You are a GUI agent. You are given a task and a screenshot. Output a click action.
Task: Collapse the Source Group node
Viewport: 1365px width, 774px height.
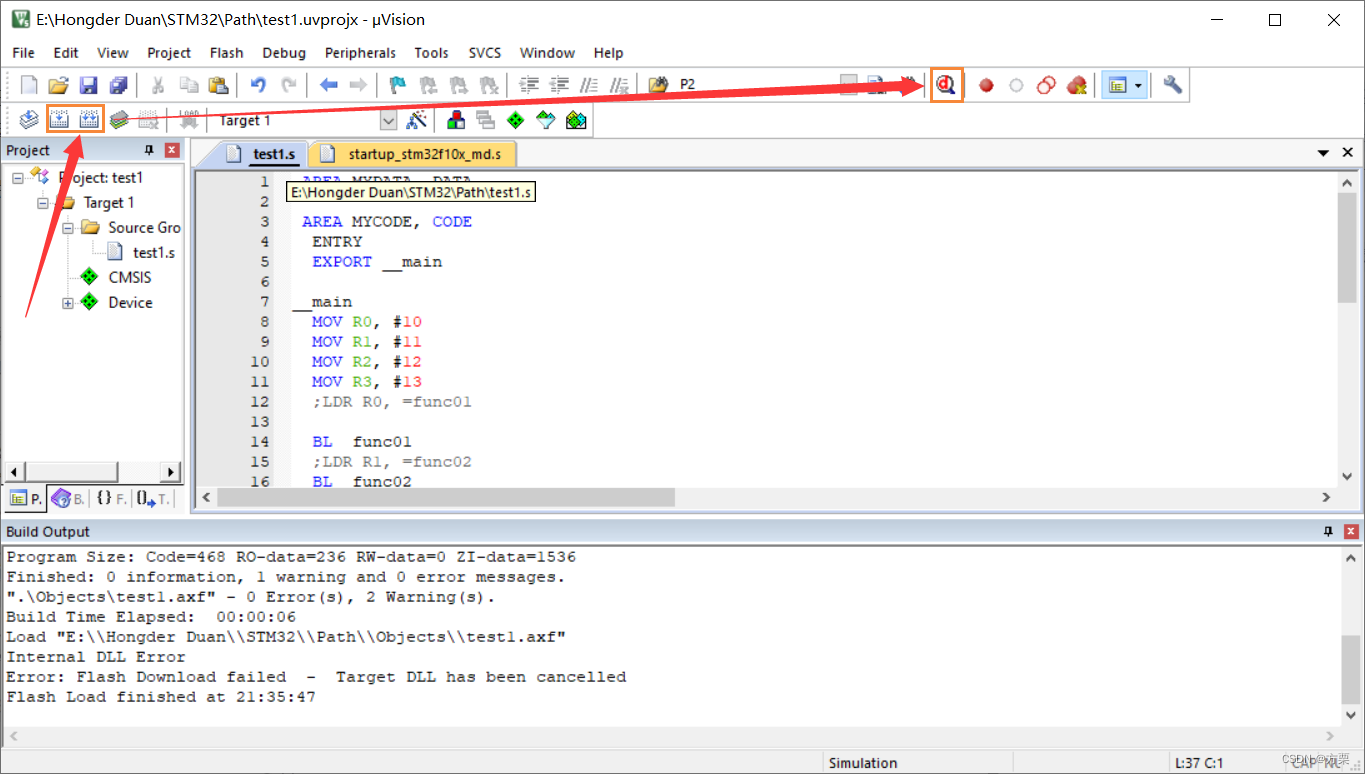pyautogui.click(x=68, y=227)
